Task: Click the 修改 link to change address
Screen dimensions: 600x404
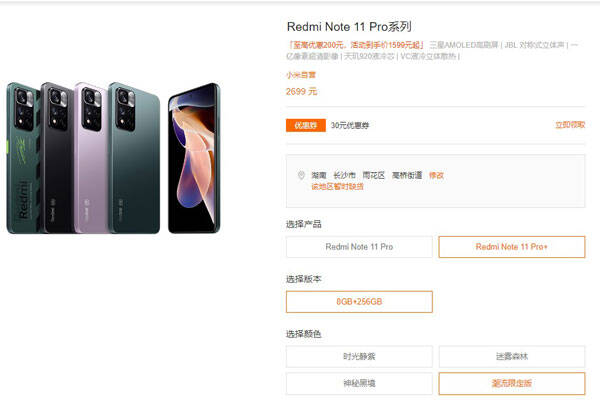Action: 436,175
